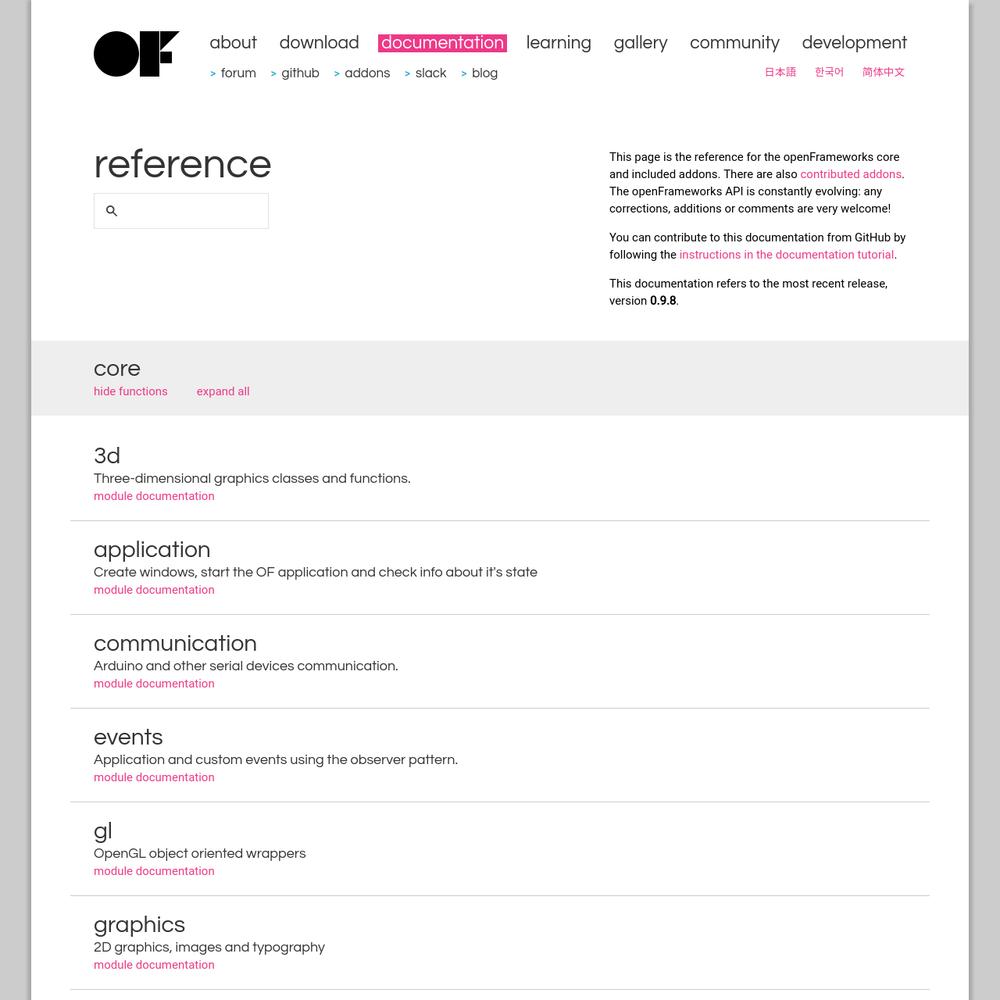Expand the communication module heading
The width and height of the screenshot is (1000, 1000).
pyautogui.click(x=175, y=643)
